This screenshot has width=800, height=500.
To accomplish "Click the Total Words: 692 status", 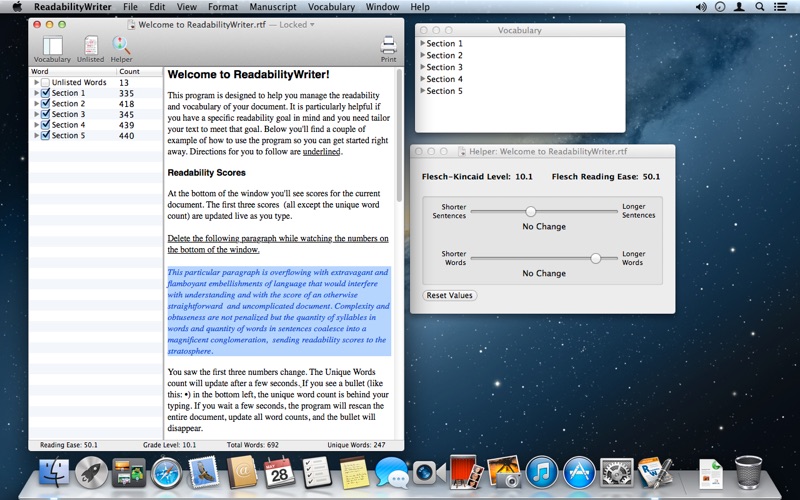I will [x=253, y=445].
